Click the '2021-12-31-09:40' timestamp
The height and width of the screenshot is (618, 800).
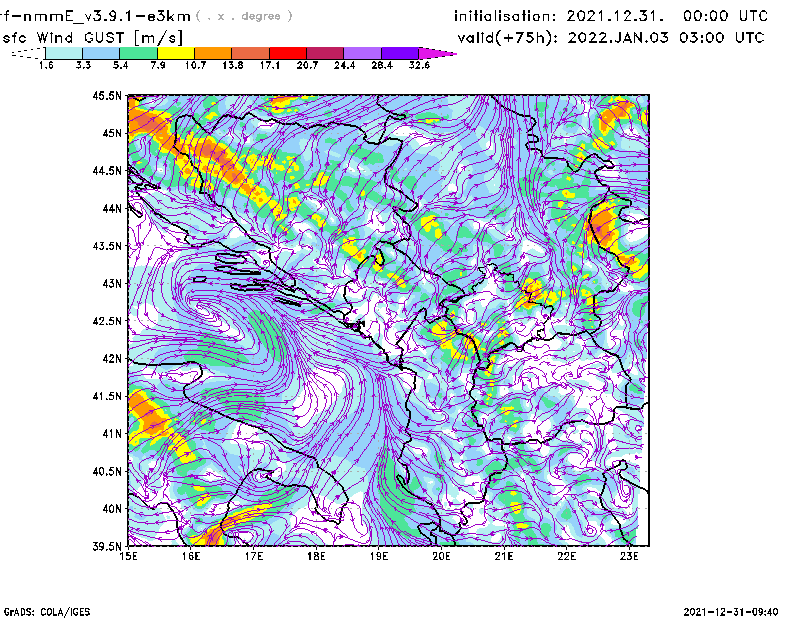(x=731, y=611)
